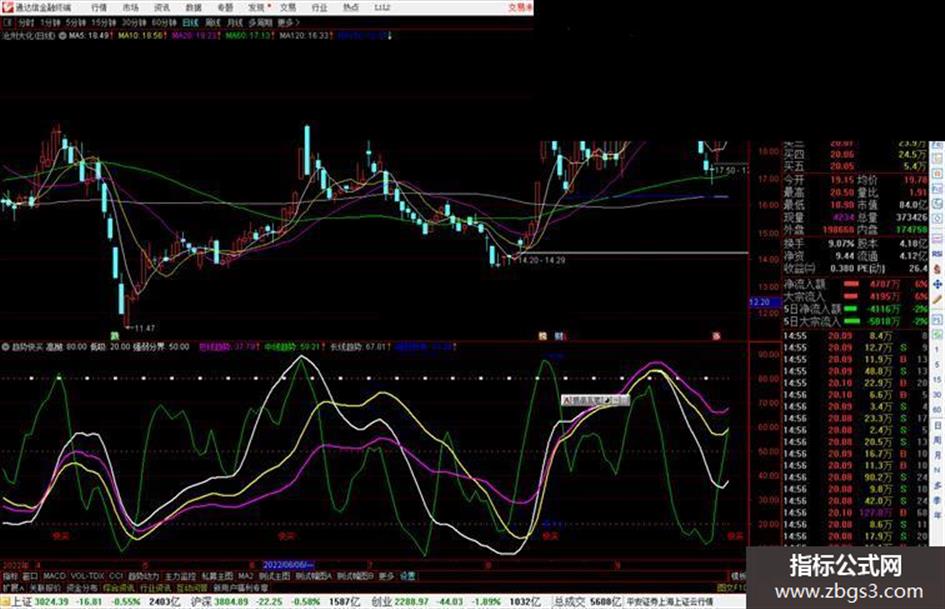Open the L1L2 menu
Viewport: 945px width, 609px height.
[382, 7]
